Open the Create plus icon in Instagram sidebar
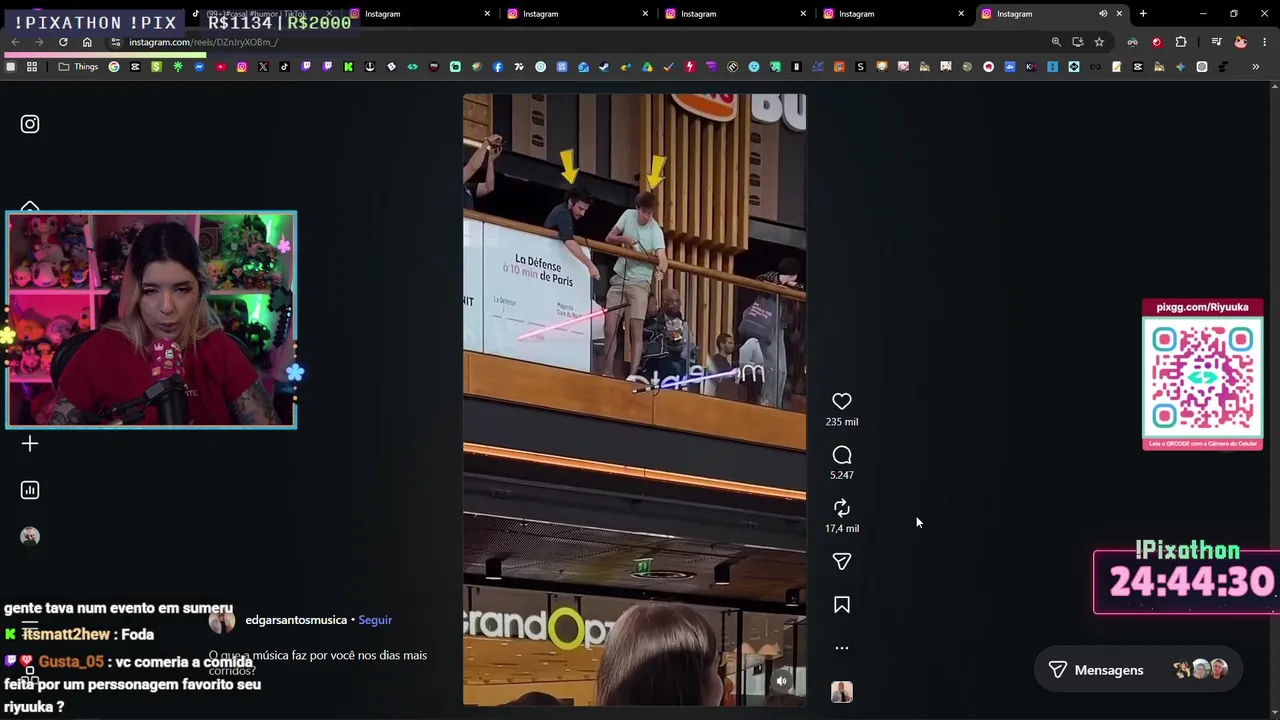 pyautogui.click(x=30, y=444)
